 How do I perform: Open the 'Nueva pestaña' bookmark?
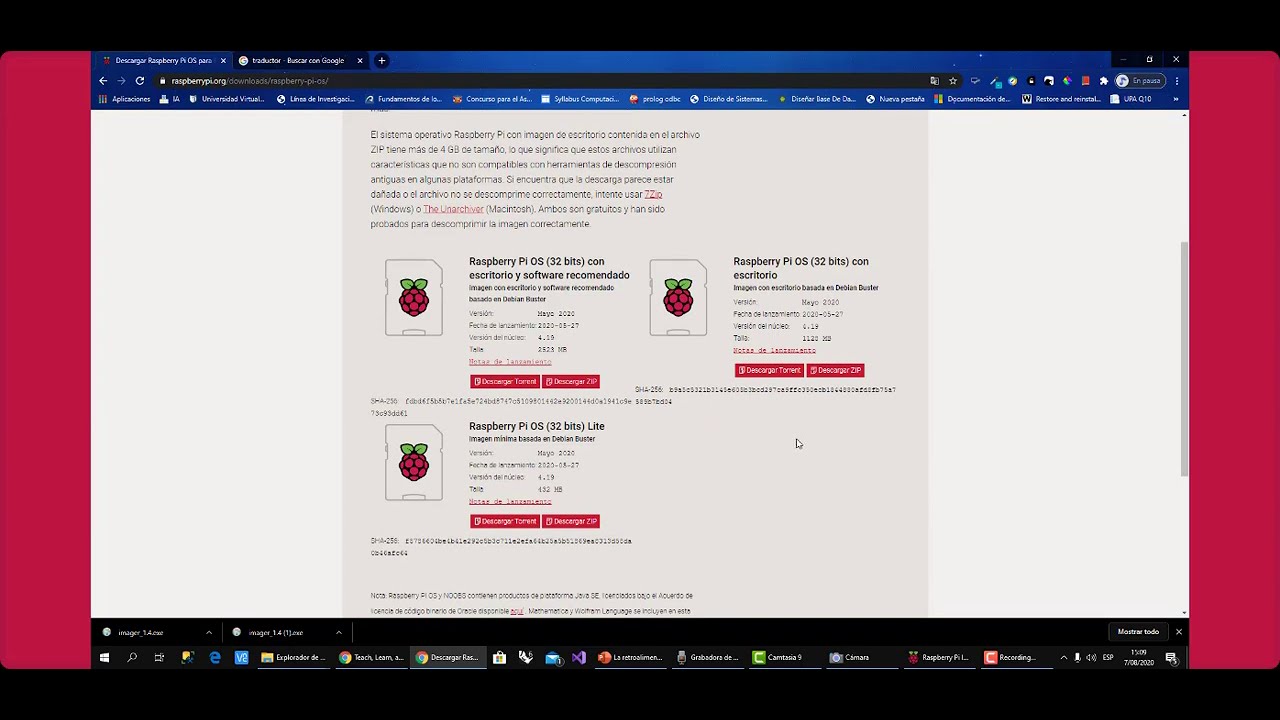[895, 99]
